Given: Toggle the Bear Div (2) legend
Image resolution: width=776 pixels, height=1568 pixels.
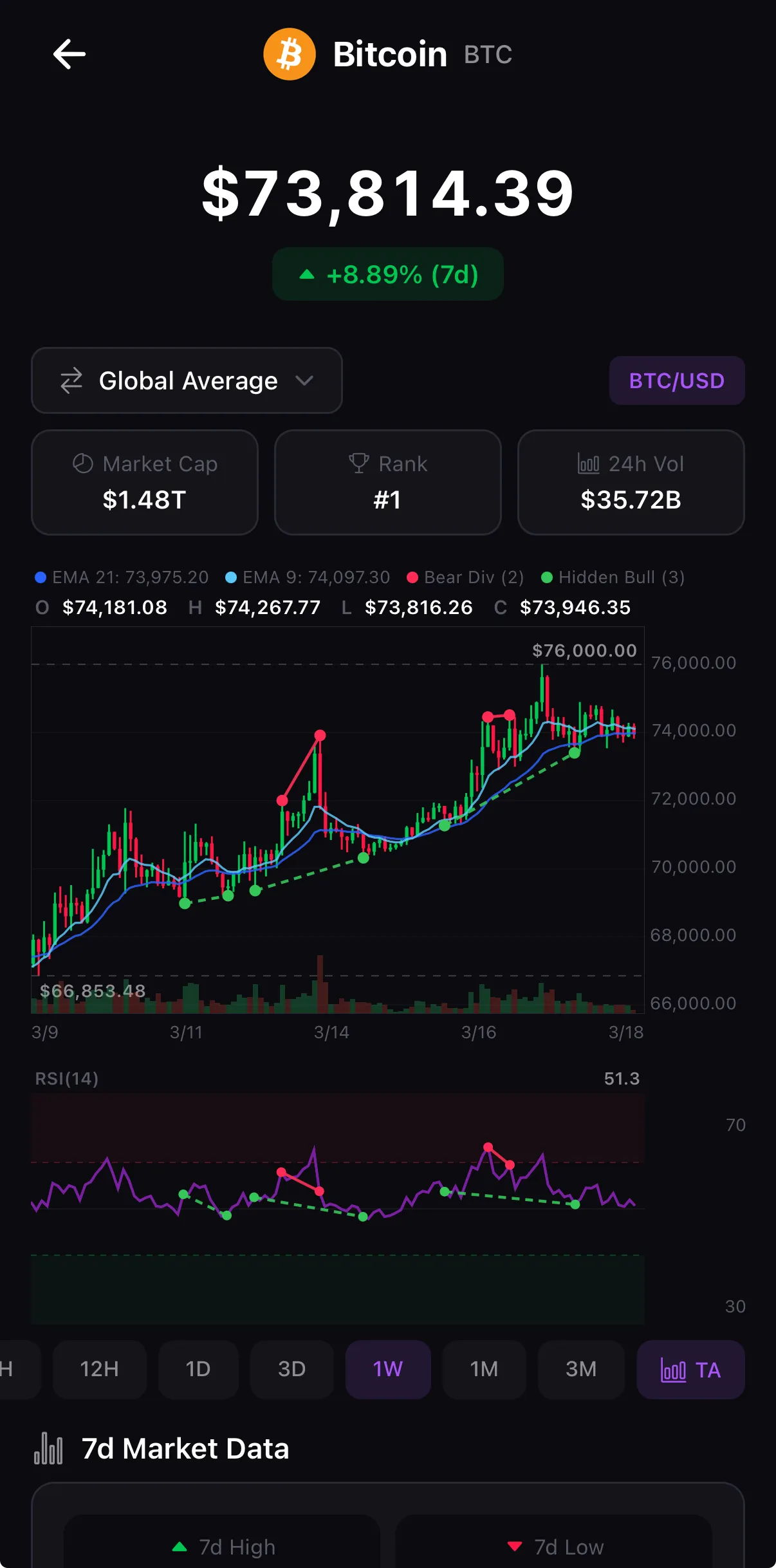Looking at the screenshot, I should click(x=465, y=577).
